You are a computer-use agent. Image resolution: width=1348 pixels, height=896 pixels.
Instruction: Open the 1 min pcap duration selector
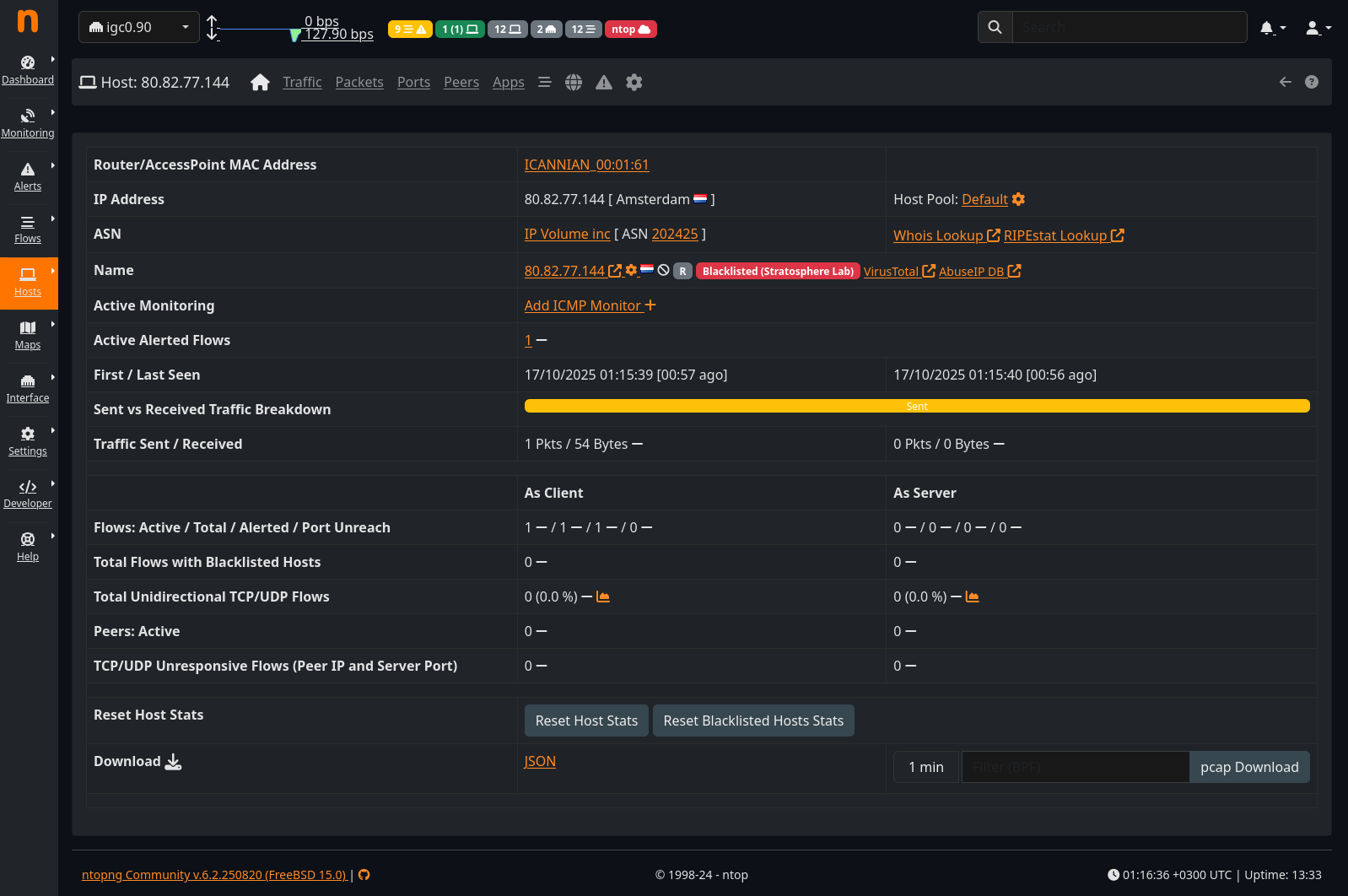click(926, 767)
